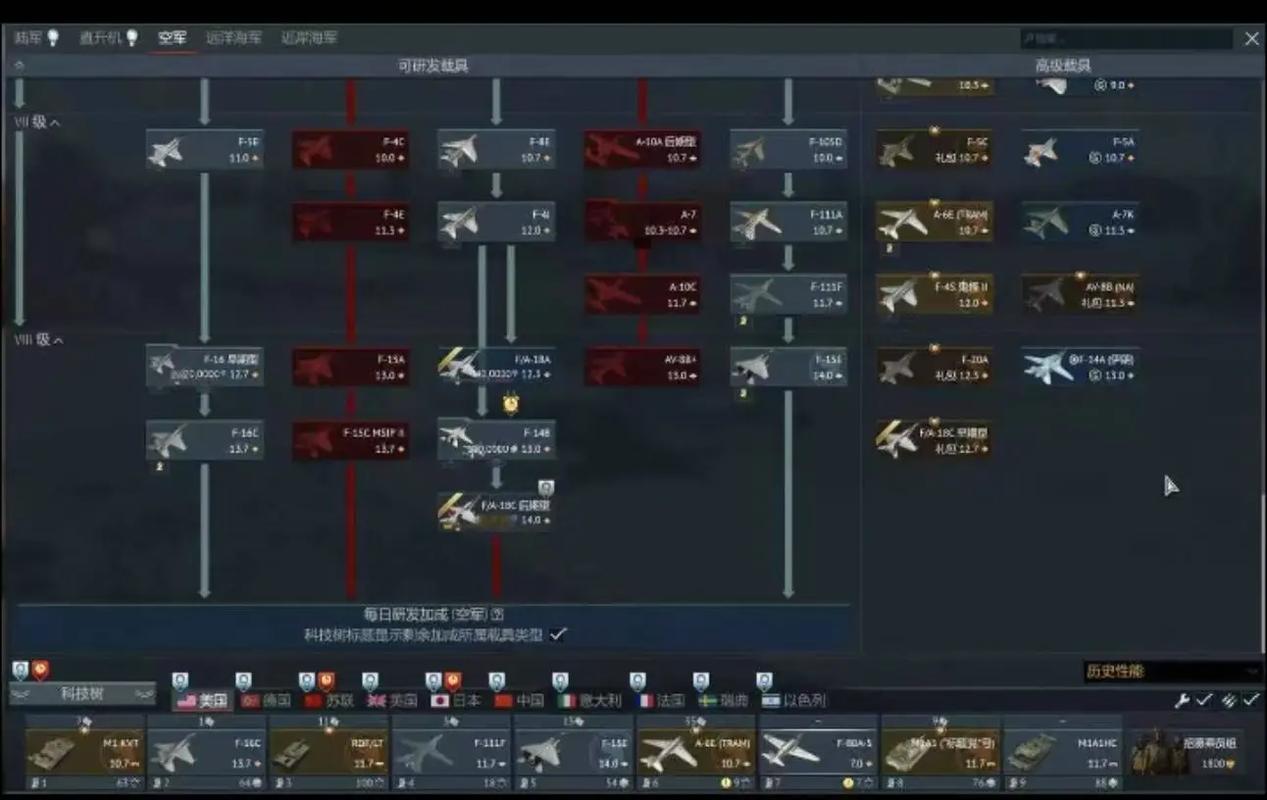Image resolution: width=1267 pixels, height=800 pixels.
Task: Select the premium A-7K aircraft card
Action: coord(1080,222)
